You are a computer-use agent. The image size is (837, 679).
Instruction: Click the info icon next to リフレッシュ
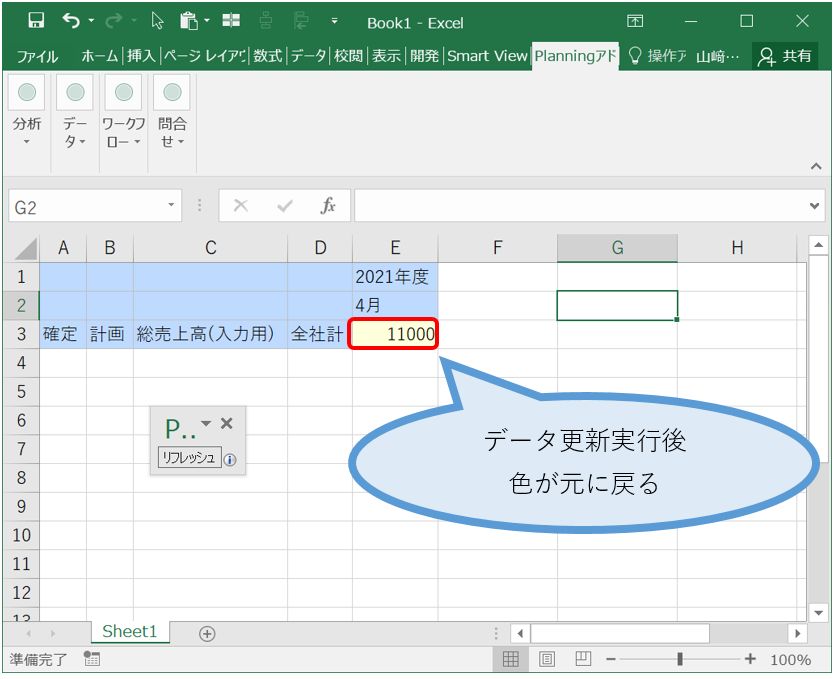[230, 460]
